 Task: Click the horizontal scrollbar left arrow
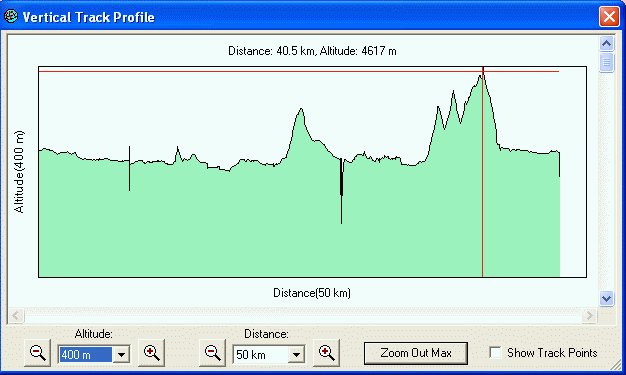click(16, 315)
